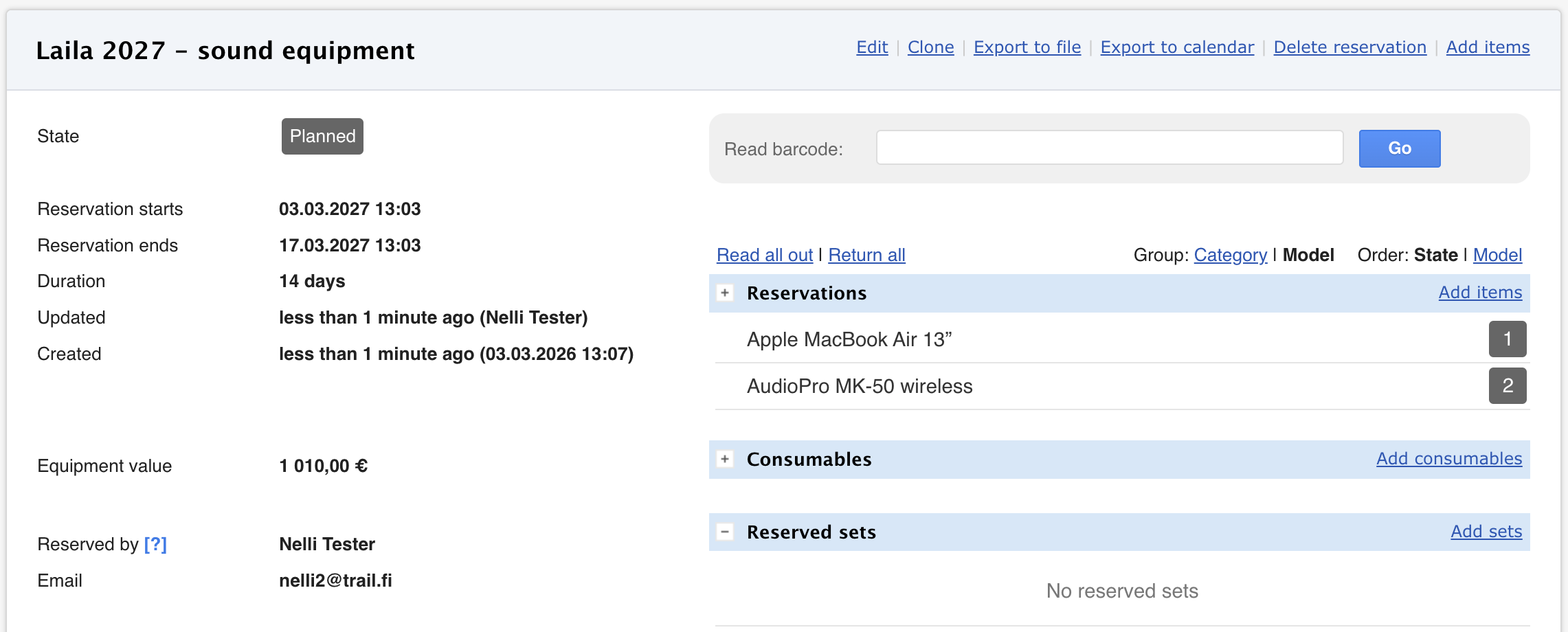This screenshot has height=632, width=1568.
Task: Collapse the Reserved sets section
Action: point(725,532)
